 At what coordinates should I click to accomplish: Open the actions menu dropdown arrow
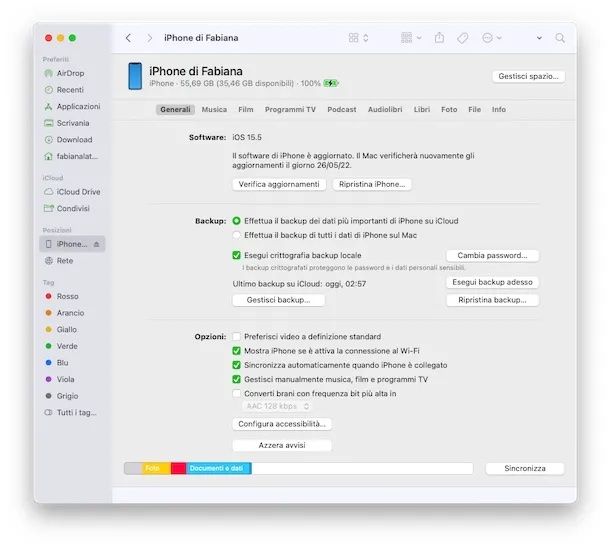[499, 38]
